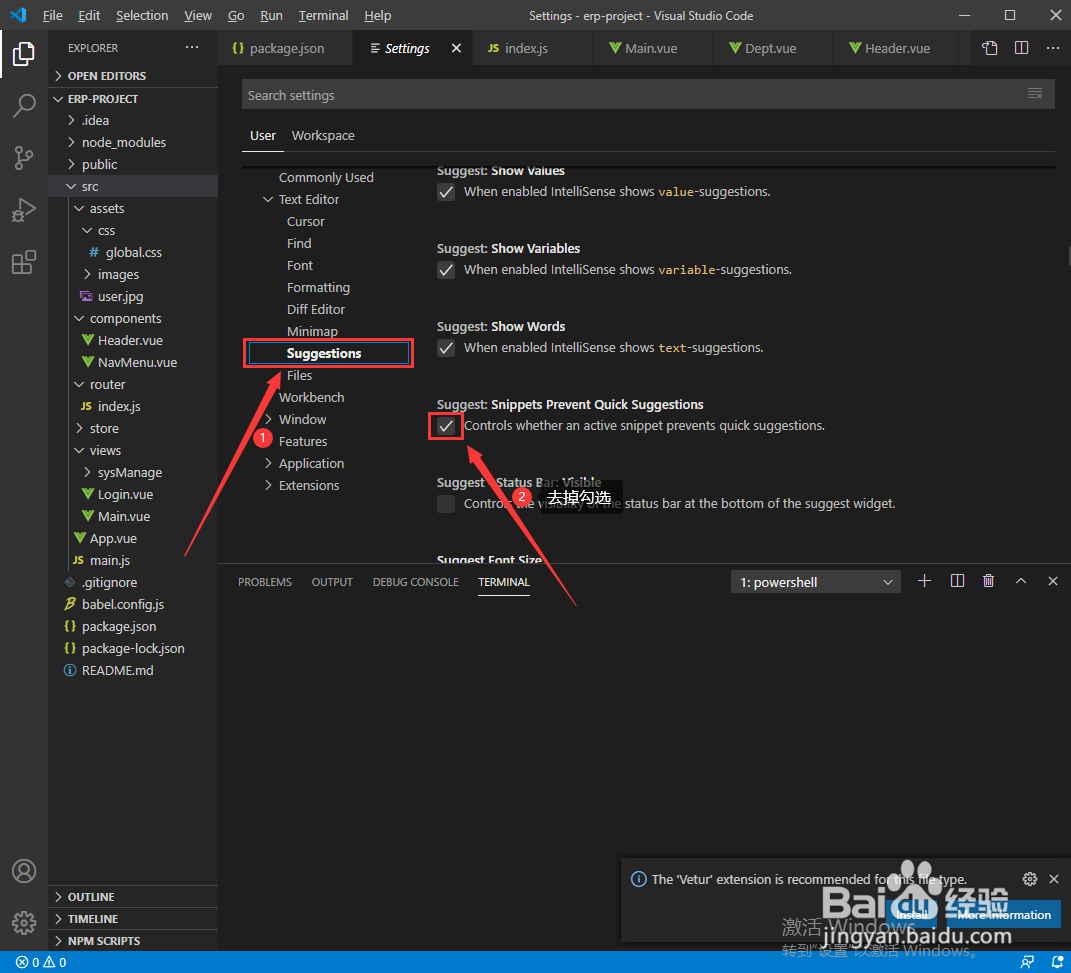Open the Terminal menu

pyautogui.click(x=323, y=15)
